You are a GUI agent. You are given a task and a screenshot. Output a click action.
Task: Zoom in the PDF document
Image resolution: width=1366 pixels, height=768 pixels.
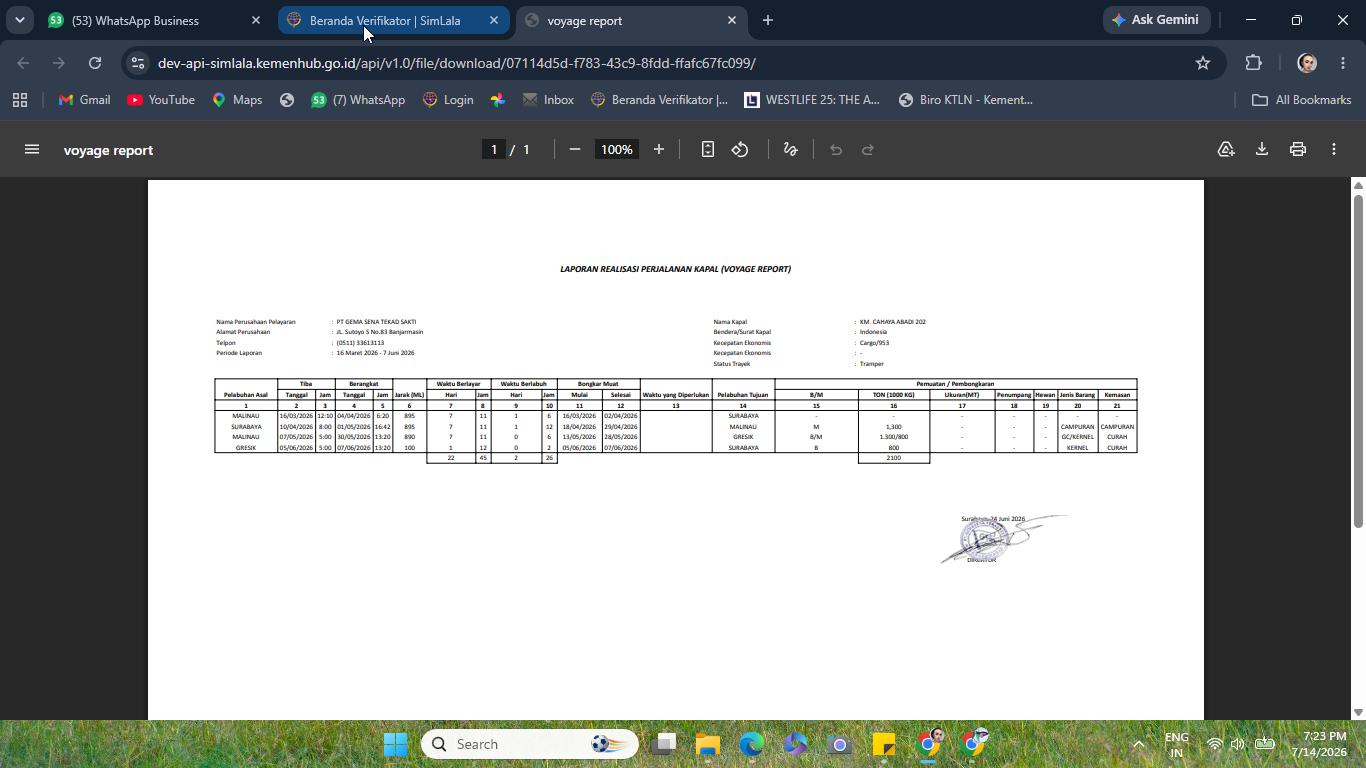tap(659, 150)
